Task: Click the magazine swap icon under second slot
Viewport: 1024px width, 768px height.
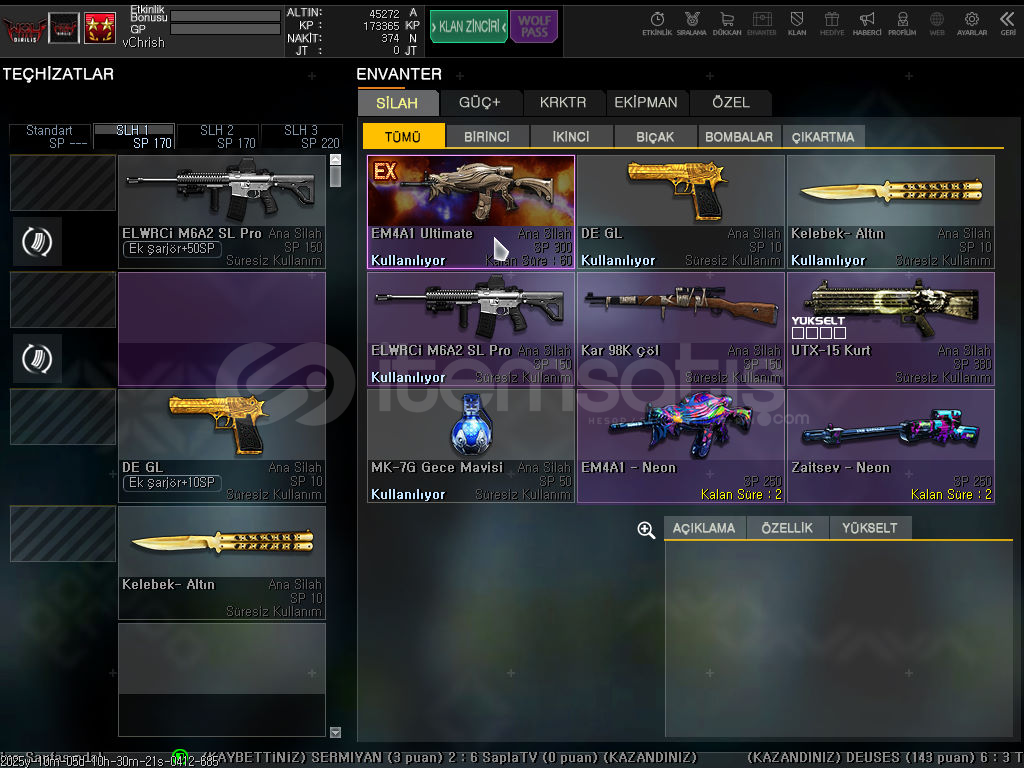Action: coord(37,359)
